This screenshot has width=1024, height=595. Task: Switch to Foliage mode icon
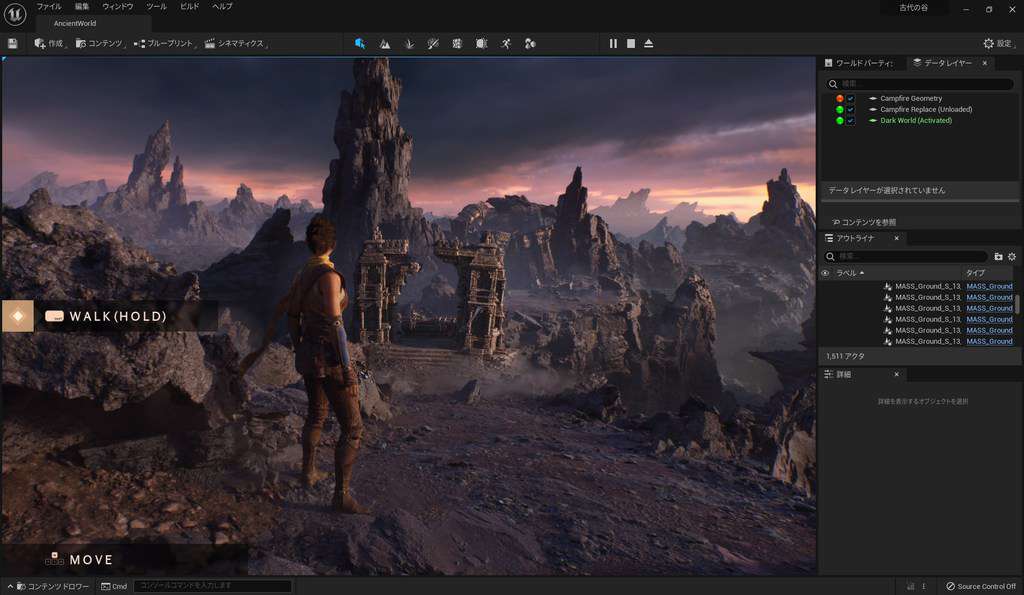[409, 44]
